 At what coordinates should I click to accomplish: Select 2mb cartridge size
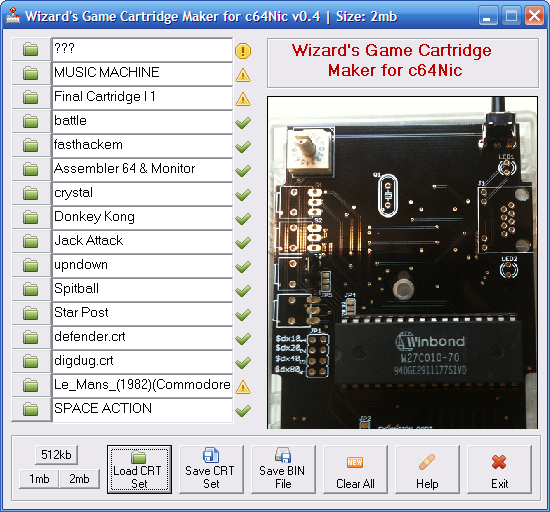tap(79, 478)
